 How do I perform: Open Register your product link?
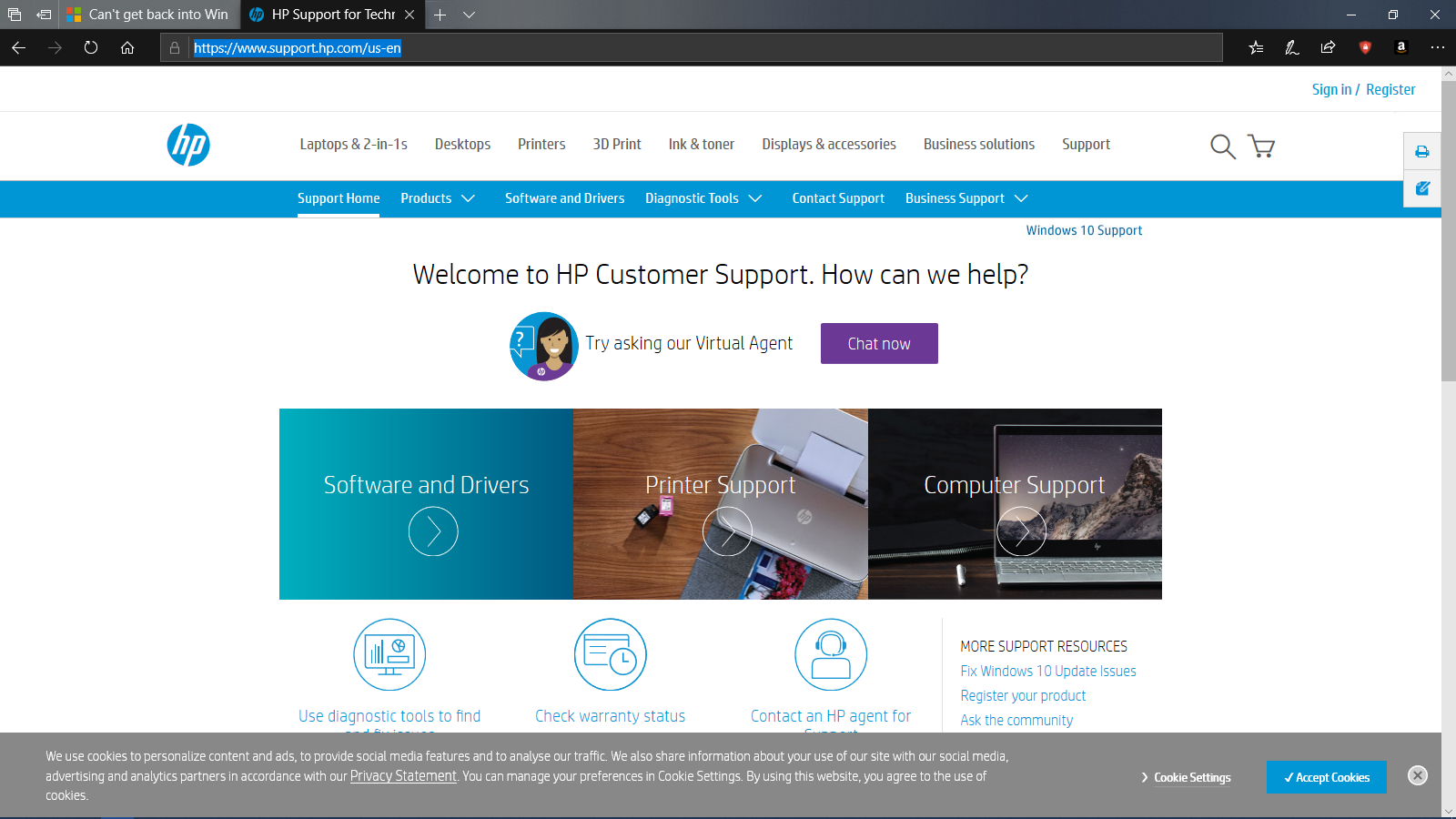1024,695
